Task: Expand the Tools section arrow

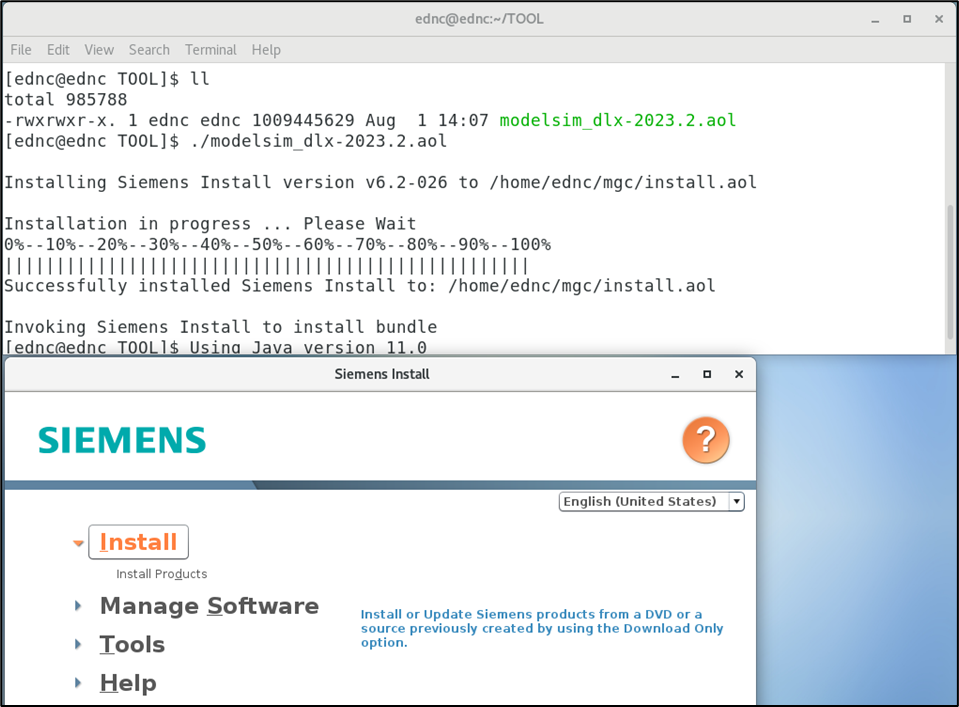Action: [78, 645]
